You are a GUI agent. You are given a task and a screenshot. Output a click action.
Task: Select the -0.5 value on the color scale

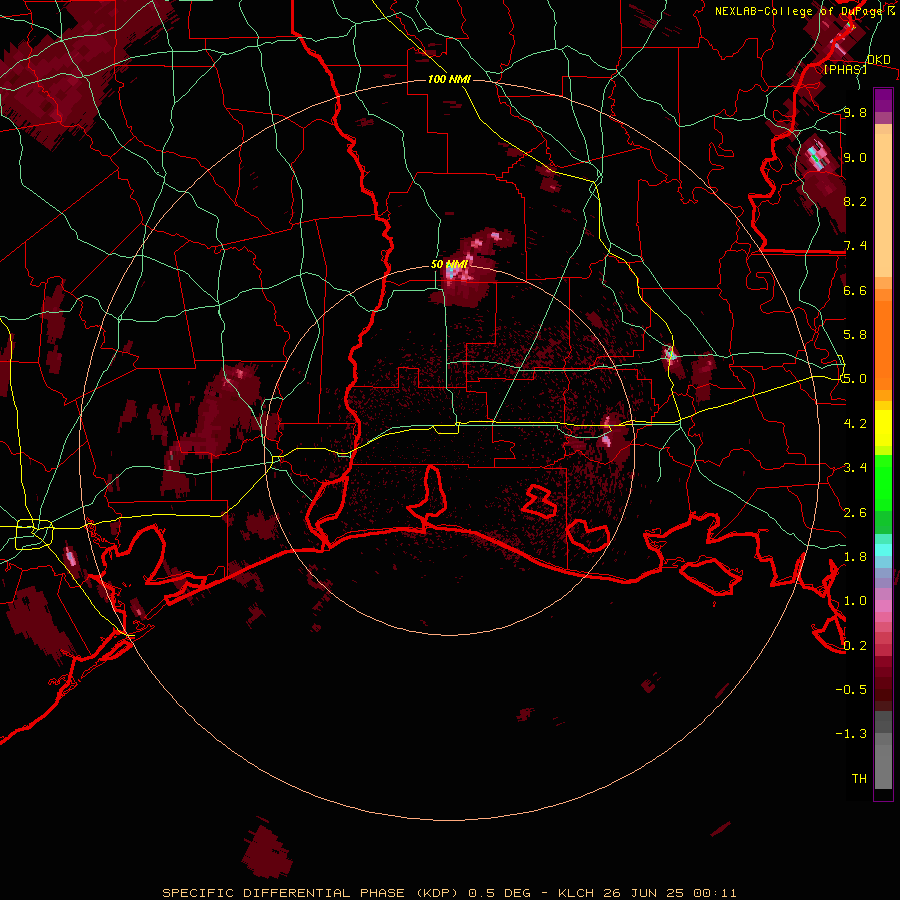[851, 690]
